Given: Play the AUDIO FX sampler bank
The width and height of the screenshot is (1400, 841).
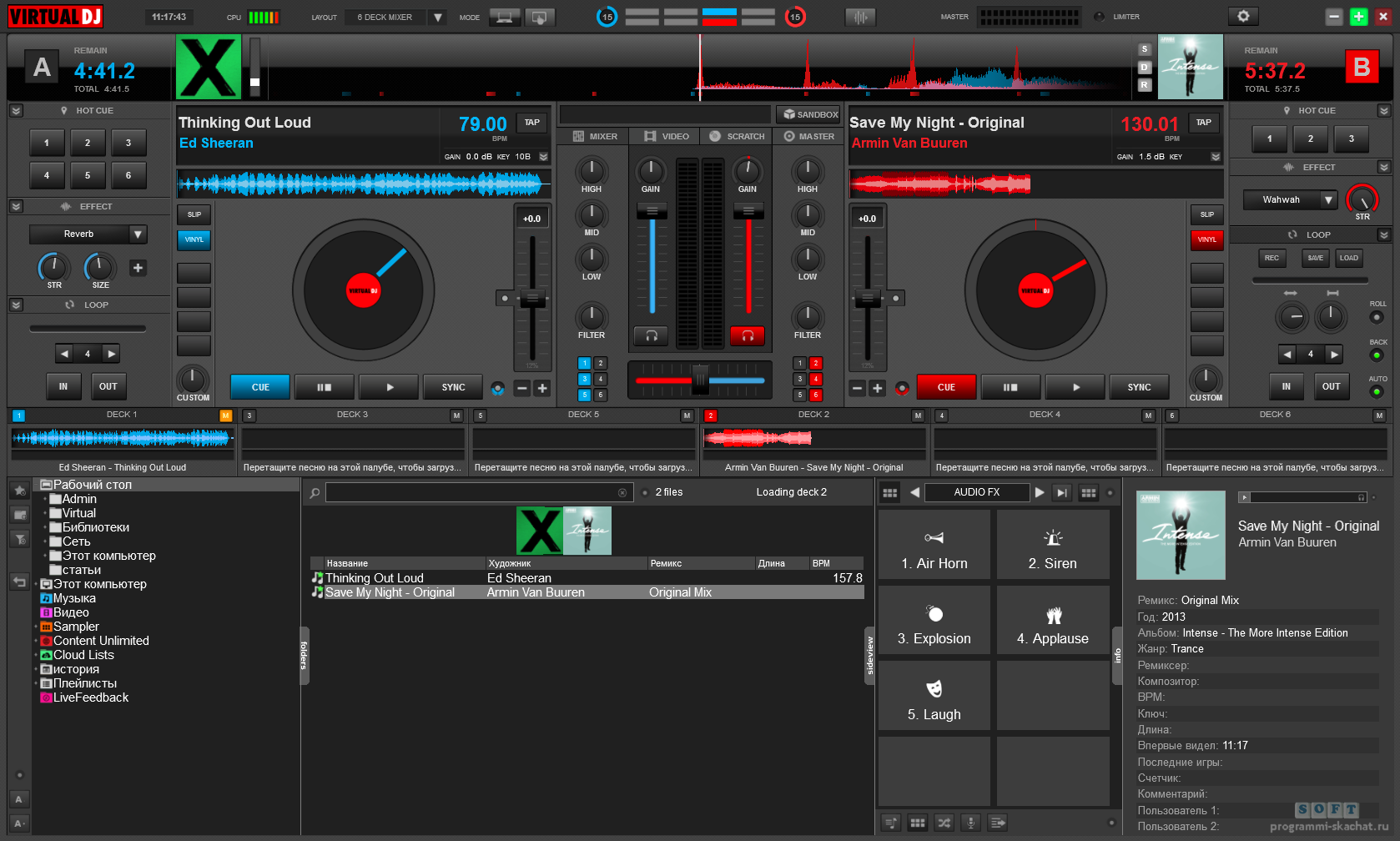Looking at the screenshot, I should 1040,492.
